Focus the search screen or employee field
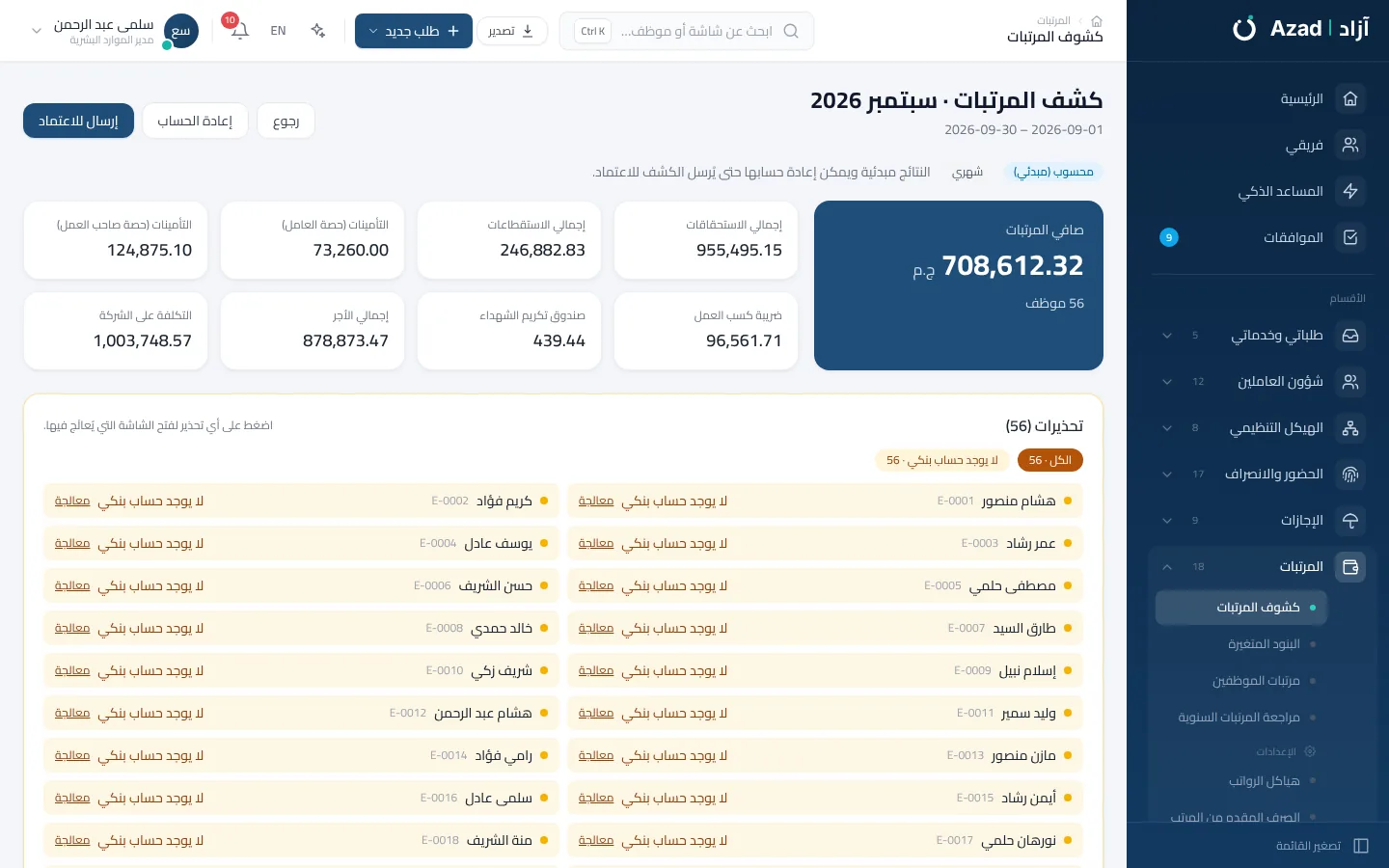 pos(687,31)
